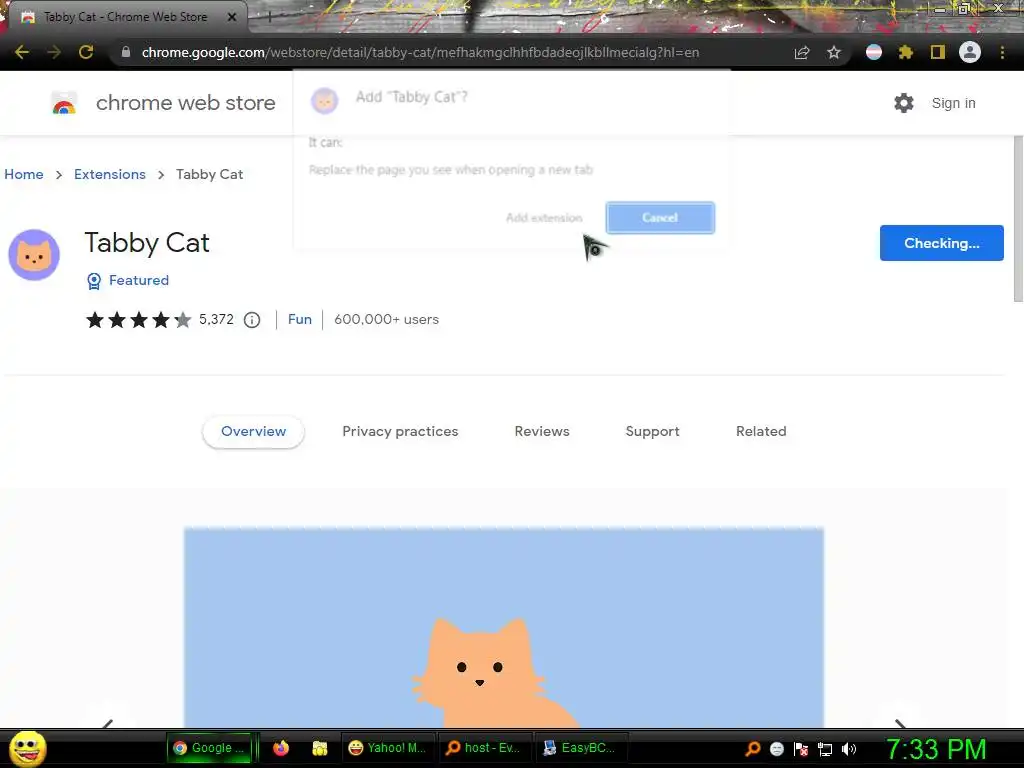Open the share page icon in omnibox
Screen dimensions: 1024x768
[x=801, y=52]
